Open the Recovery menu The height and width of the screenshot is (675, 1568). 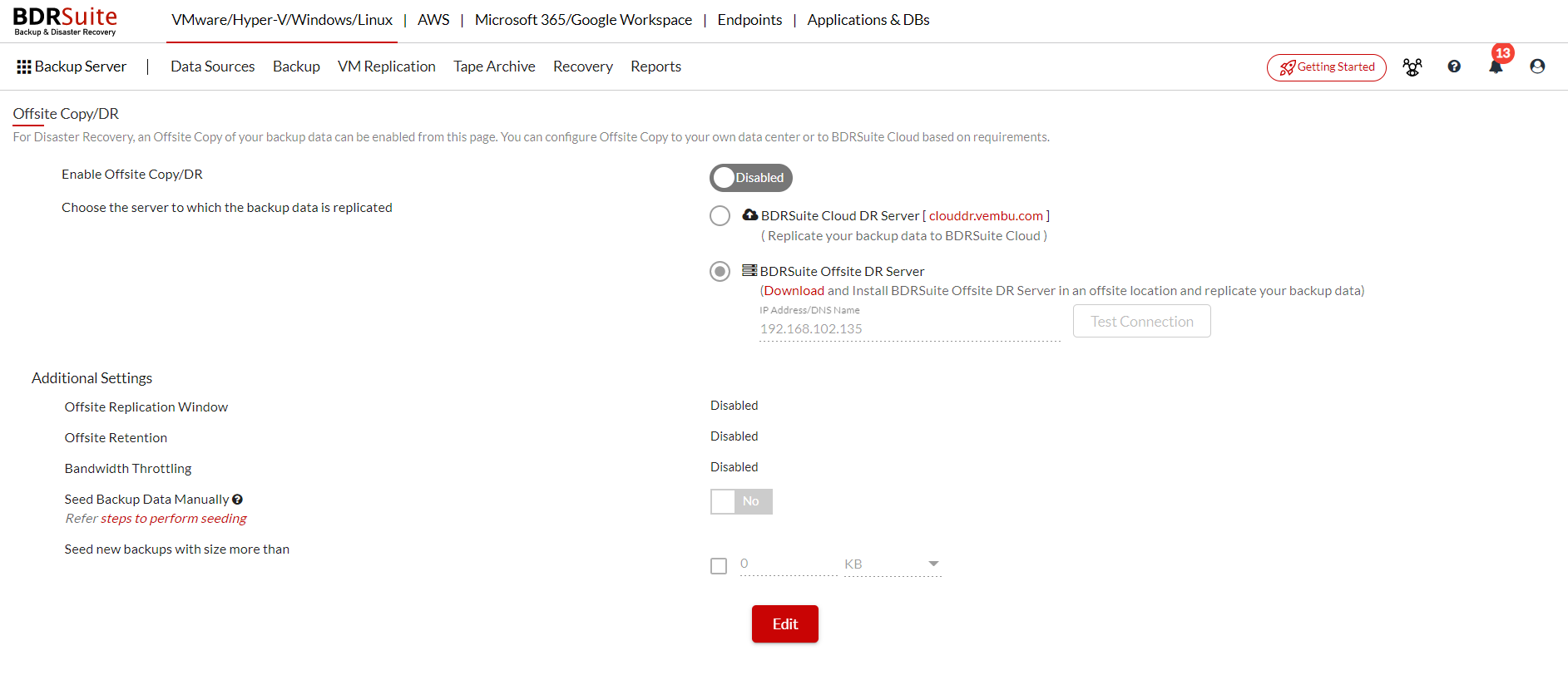pos(583,67)
